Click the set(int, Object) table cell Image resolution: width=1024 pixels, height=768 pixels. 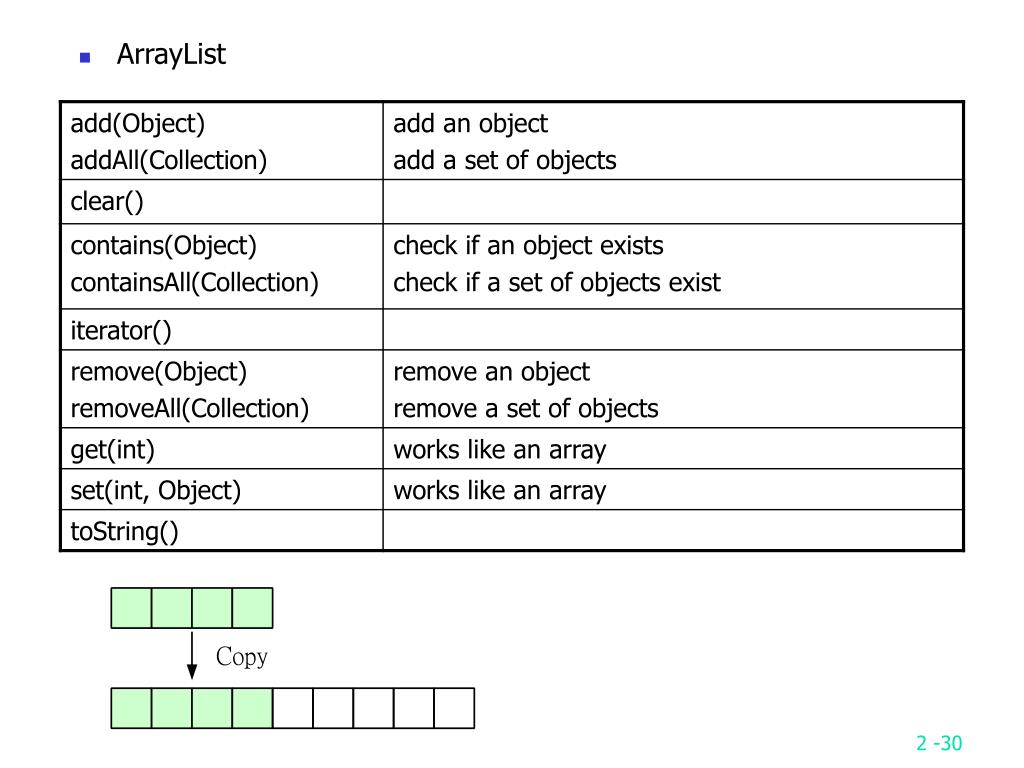coord(221,490)
